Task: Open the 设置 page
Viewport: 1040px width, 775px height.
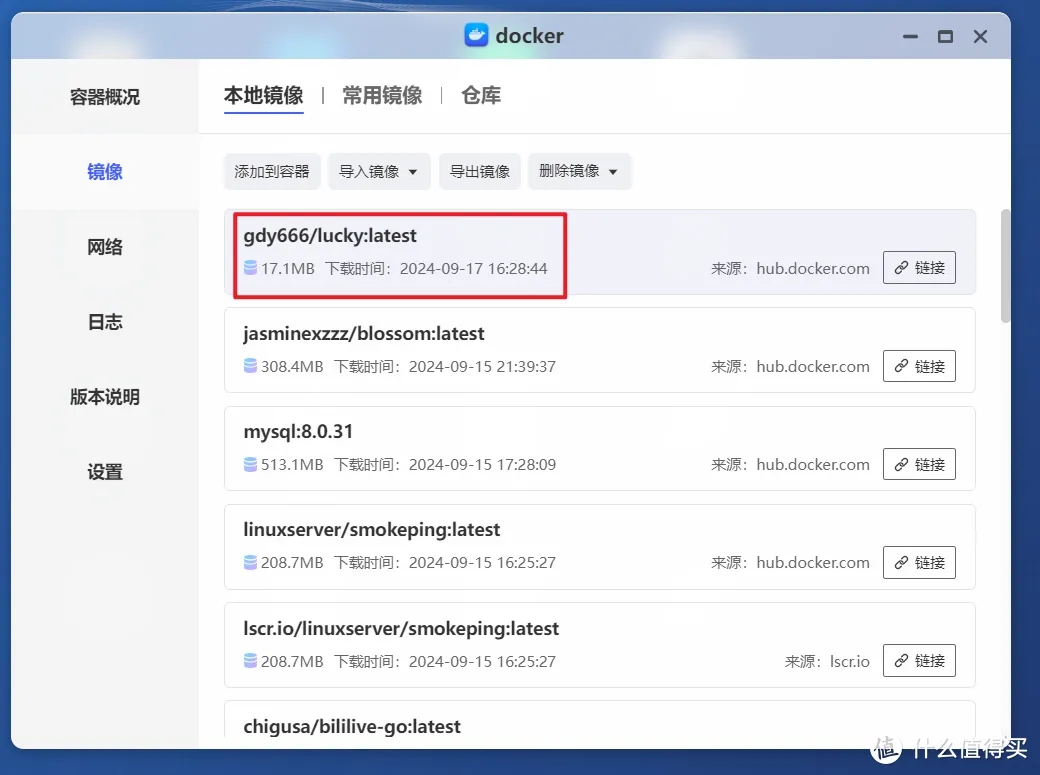Action: [x=104, y=471]
